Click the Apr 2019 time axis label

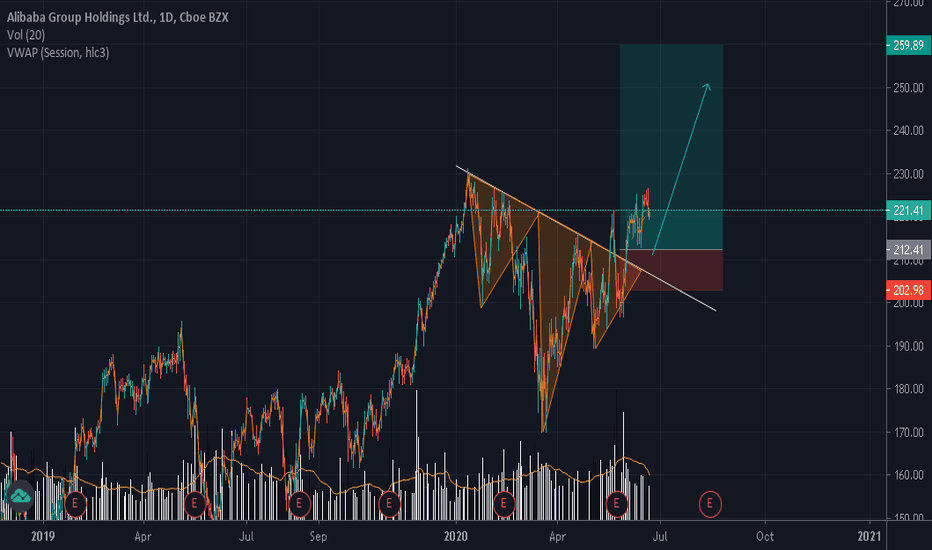click(x=143, y=536)
